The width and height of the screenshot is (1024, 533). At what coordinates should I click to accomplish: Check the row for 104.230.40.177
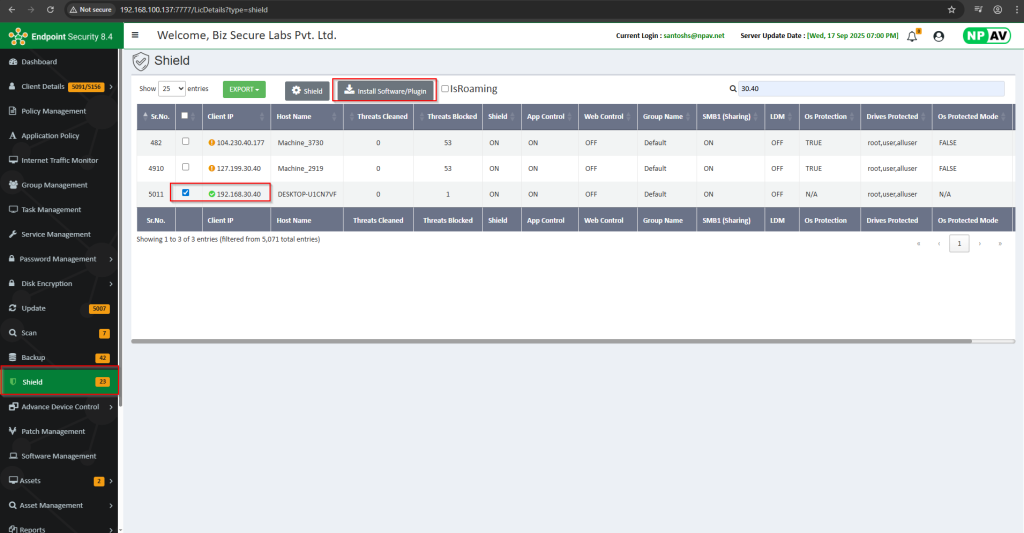pyautogui.click(x=186, y=142)
